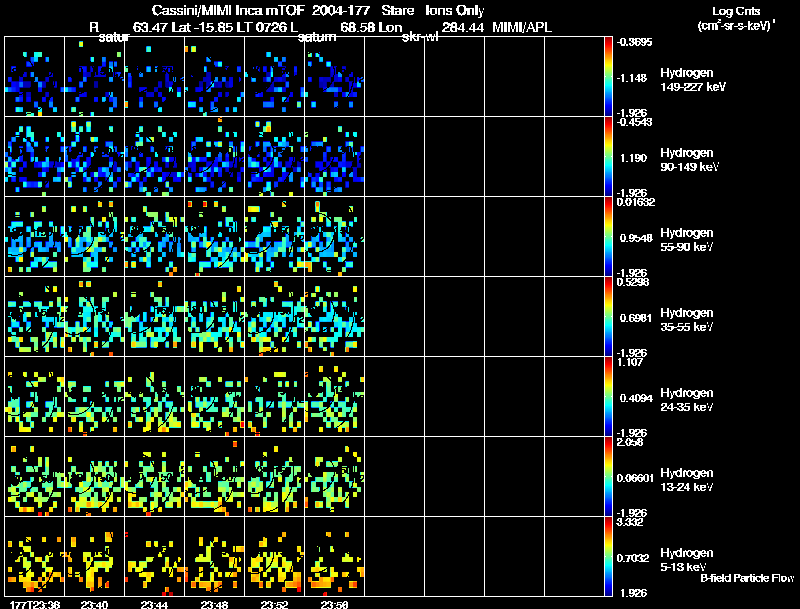View the 24-35 keV panel at 23:36
The image size is (800, 609).
coord(35,397)
